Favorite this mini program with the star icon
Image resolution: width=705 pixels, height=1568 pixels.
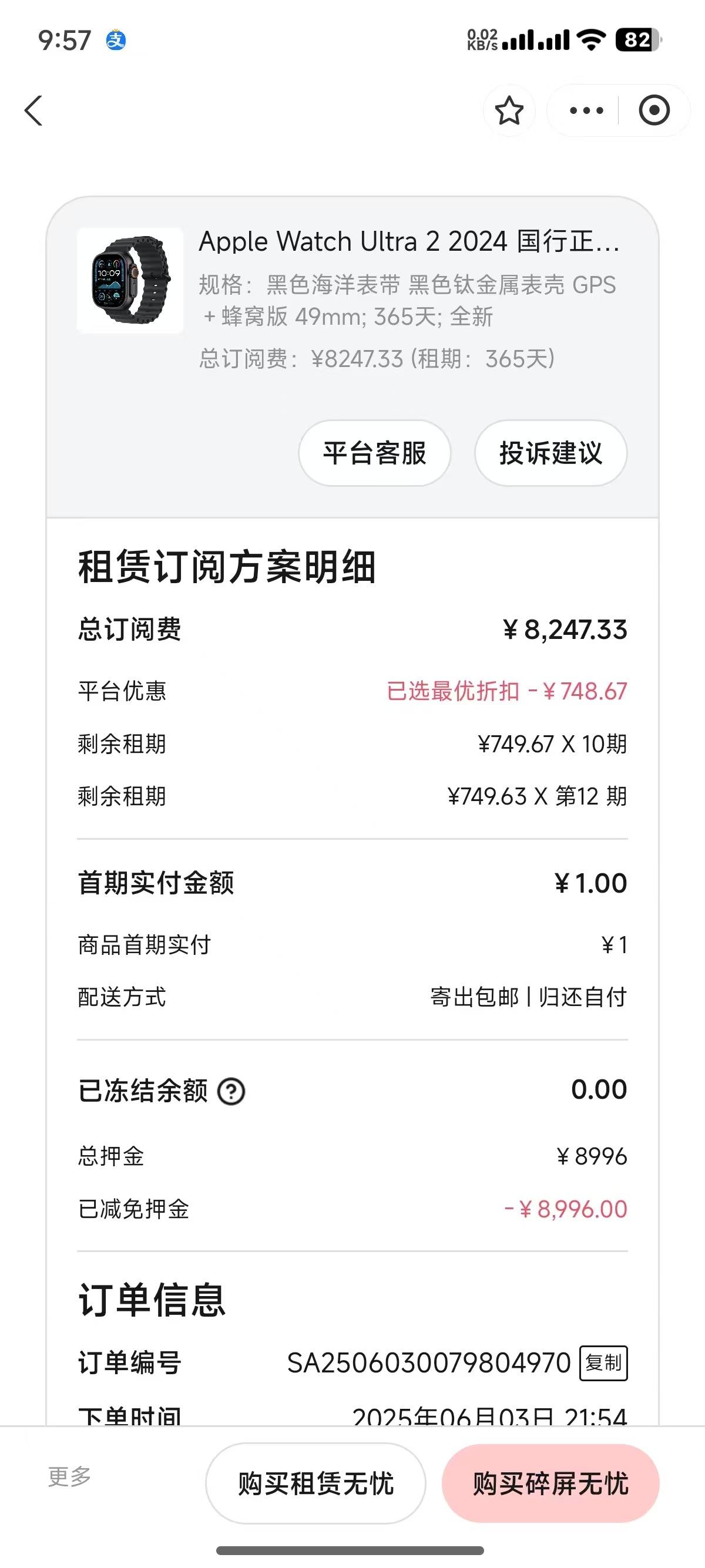[509, 110]
